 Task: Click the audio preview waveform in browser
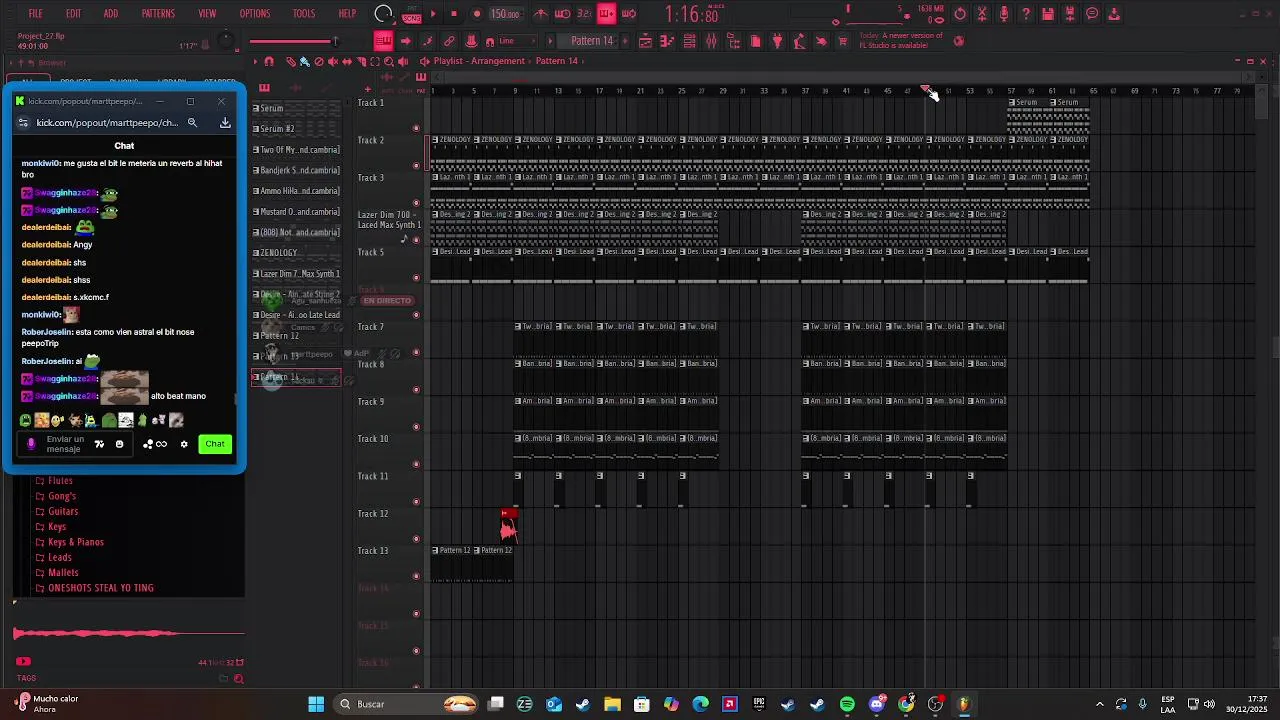point(129,632)
